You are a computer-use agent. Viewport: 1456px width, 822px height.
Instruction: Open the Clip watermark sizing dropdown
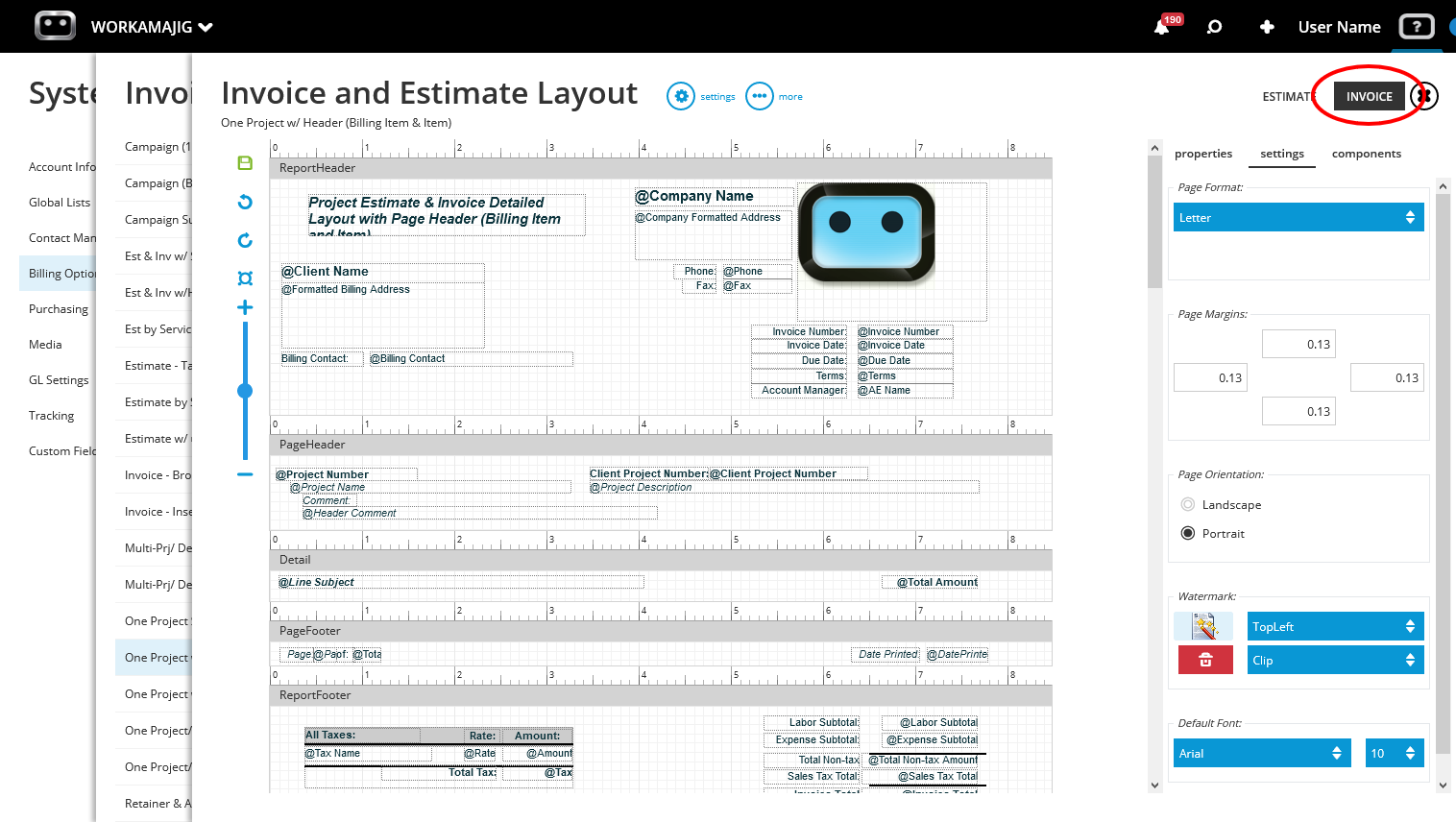(1335, 660)
